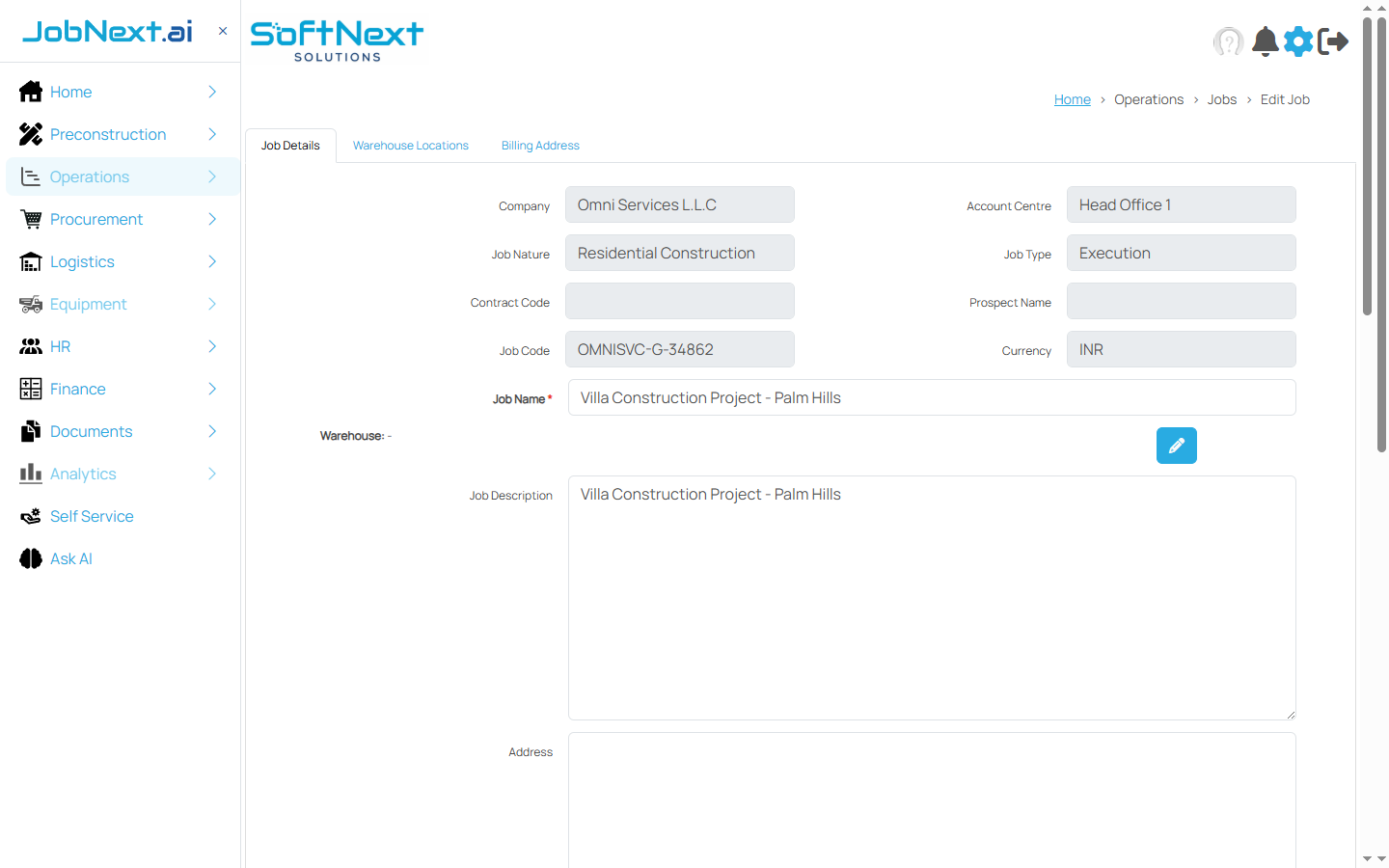Click Jobs in the breadcrumb trail

[1221, 99]
